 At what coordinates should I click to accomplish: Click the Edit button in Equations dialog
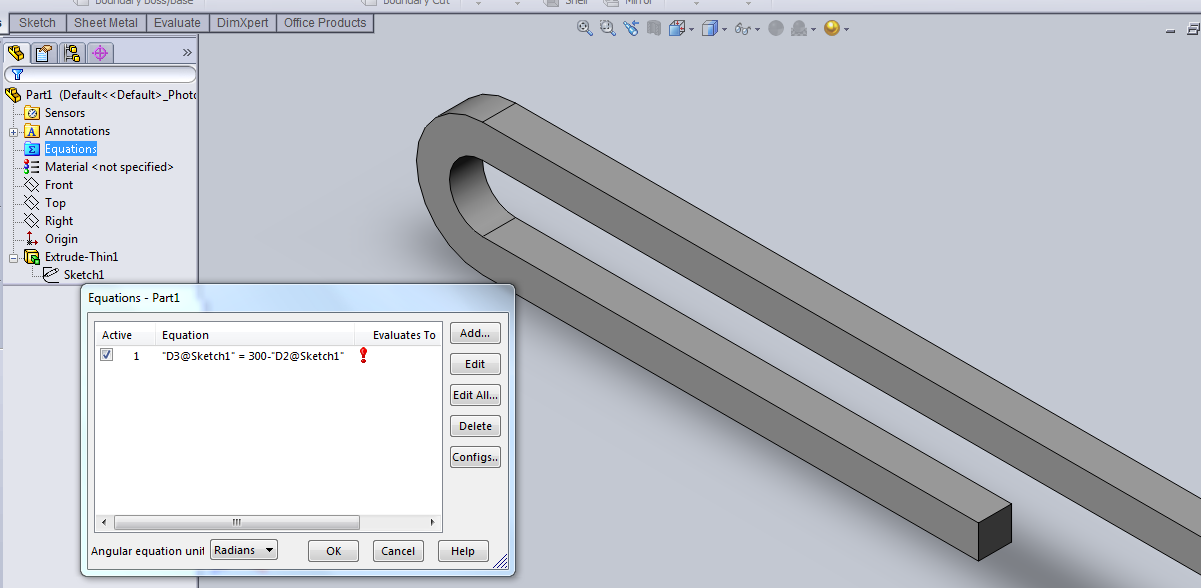coord(475,364)
